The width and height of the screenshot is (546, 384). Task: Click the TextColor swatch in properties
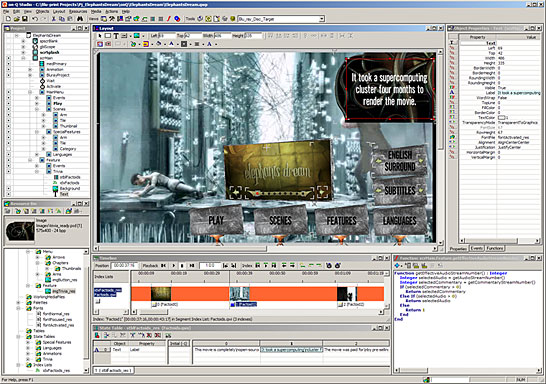(x=502, y=118)
